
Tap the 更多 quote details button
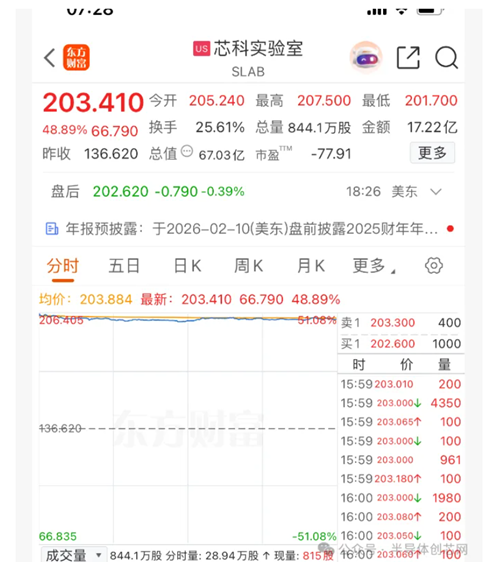(x=432, y=153)
